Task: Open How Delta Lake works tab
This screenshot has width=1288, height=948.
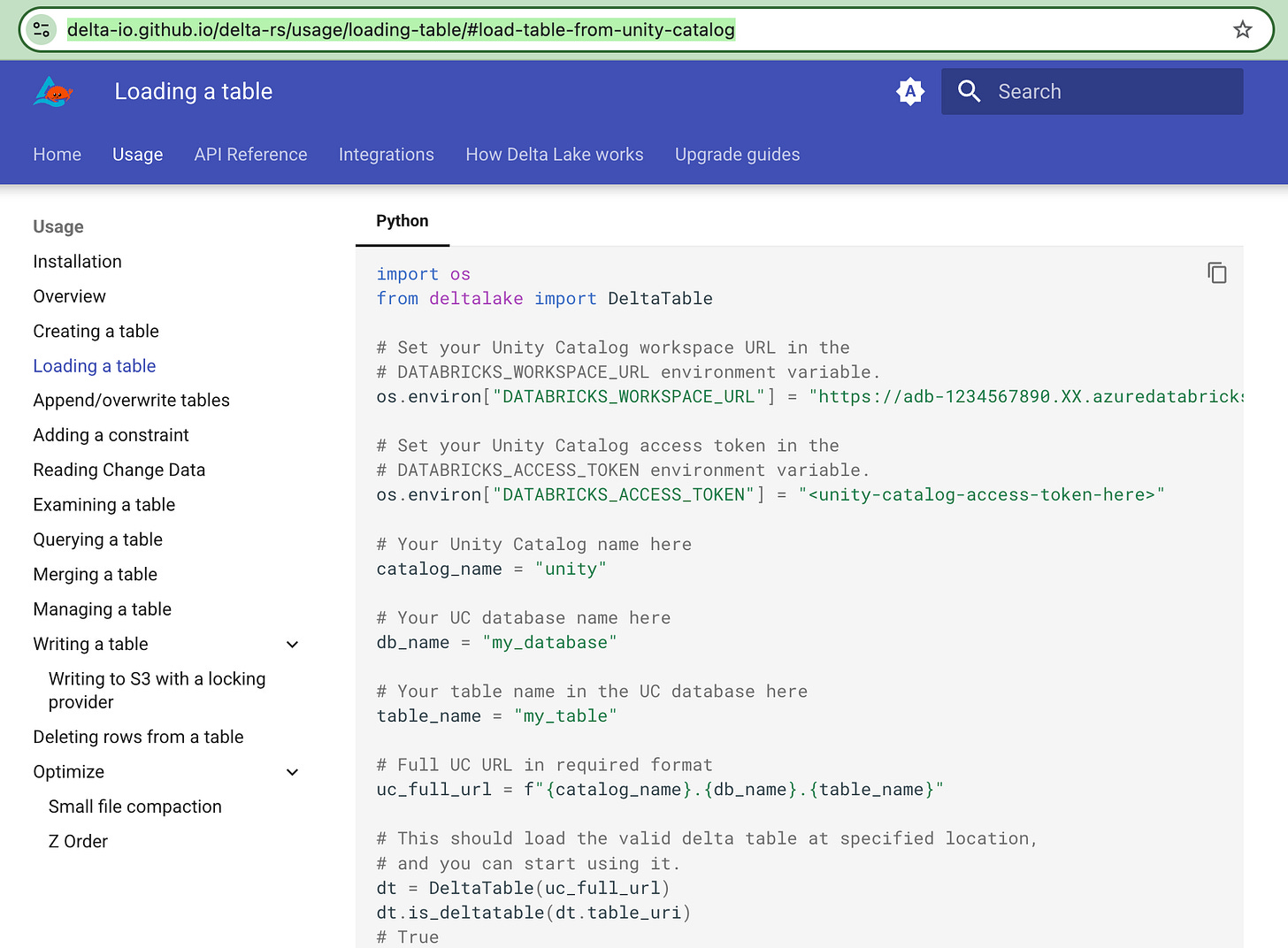Action: click(x=555, y=155)
